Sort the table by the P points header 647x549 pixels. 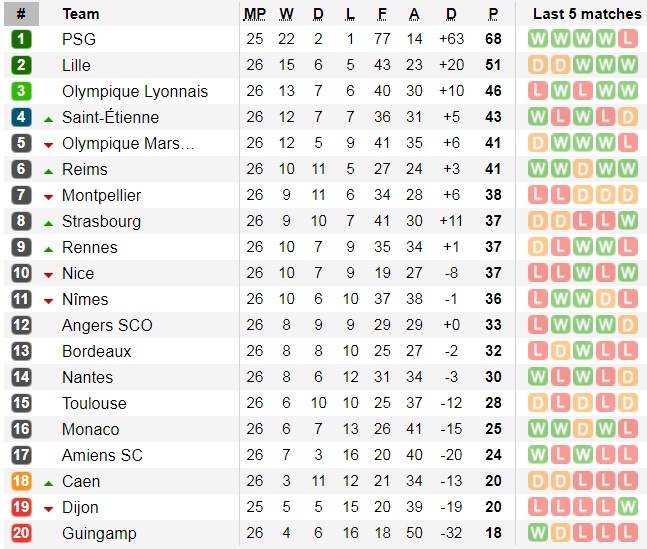[493, 14]
